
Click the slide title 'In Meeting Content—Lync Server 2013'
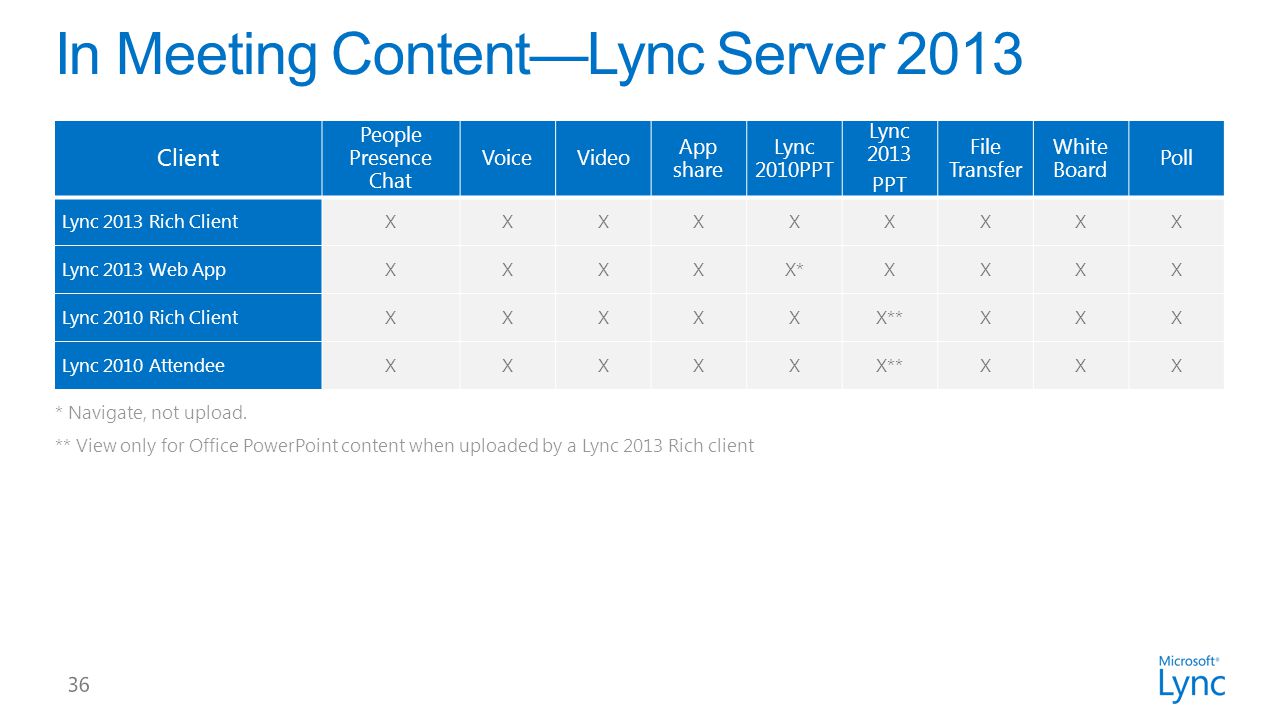point(539,55)
